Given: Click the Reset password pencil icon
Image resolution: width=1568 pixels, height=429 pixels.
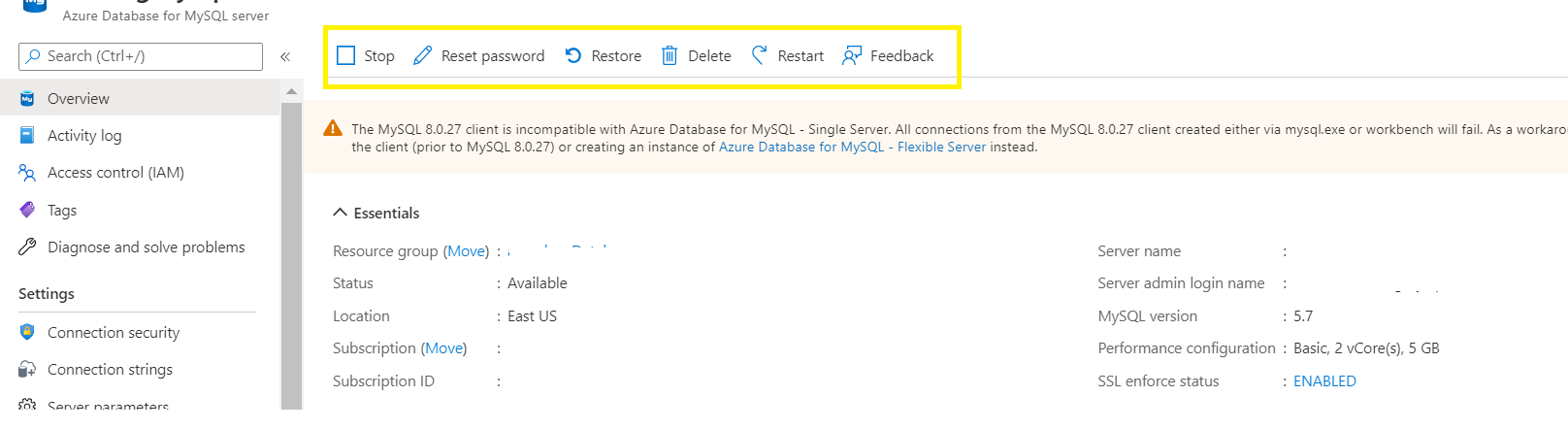Looking at the screenshot, I should coord(422,55).
